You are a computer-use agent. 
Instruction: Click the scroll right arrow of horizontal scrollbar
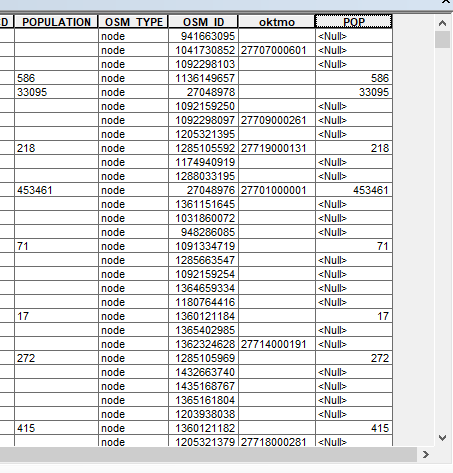point(426,454)
